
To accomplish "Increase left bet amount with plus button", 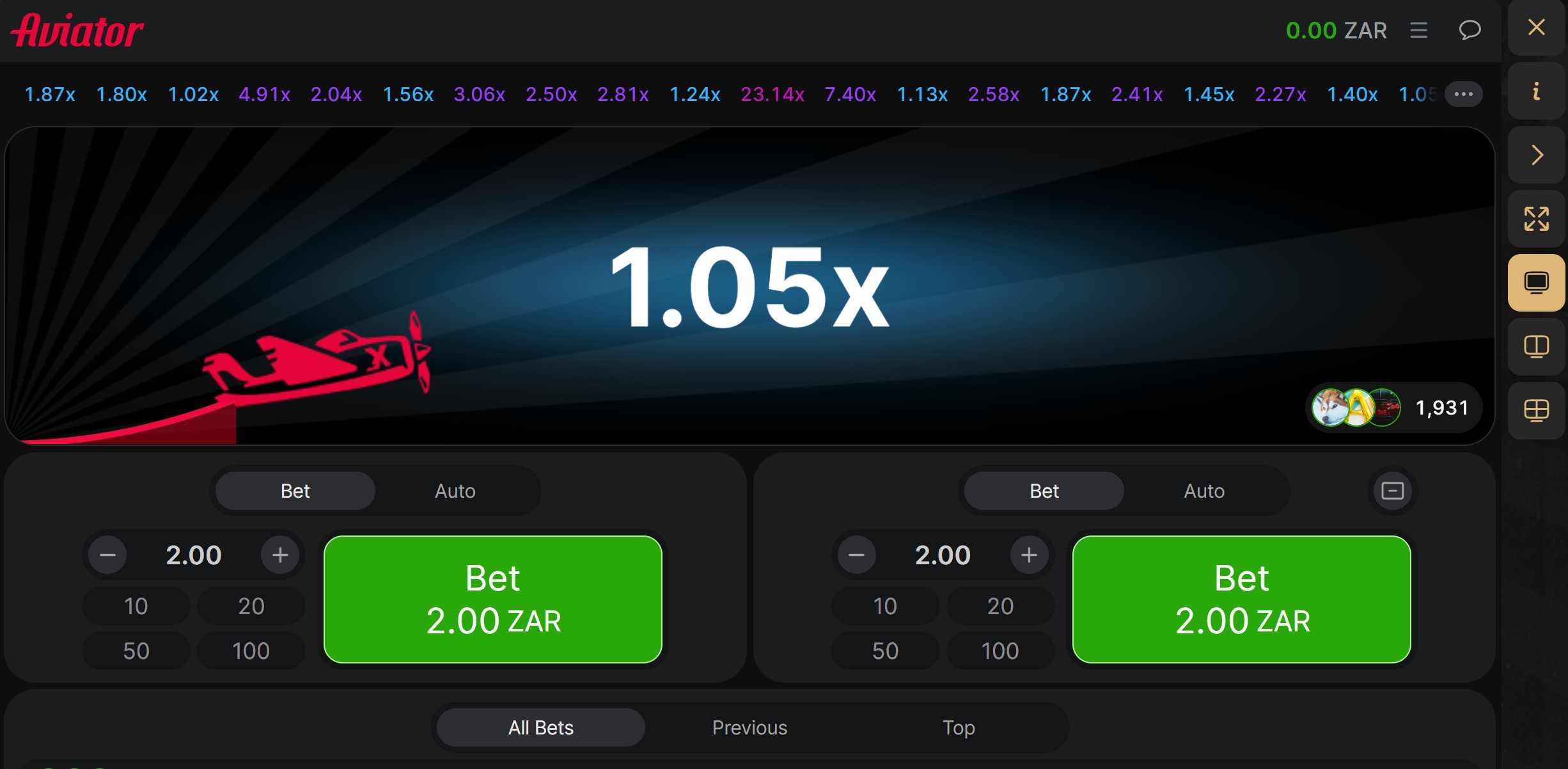I will pos(280,555).
